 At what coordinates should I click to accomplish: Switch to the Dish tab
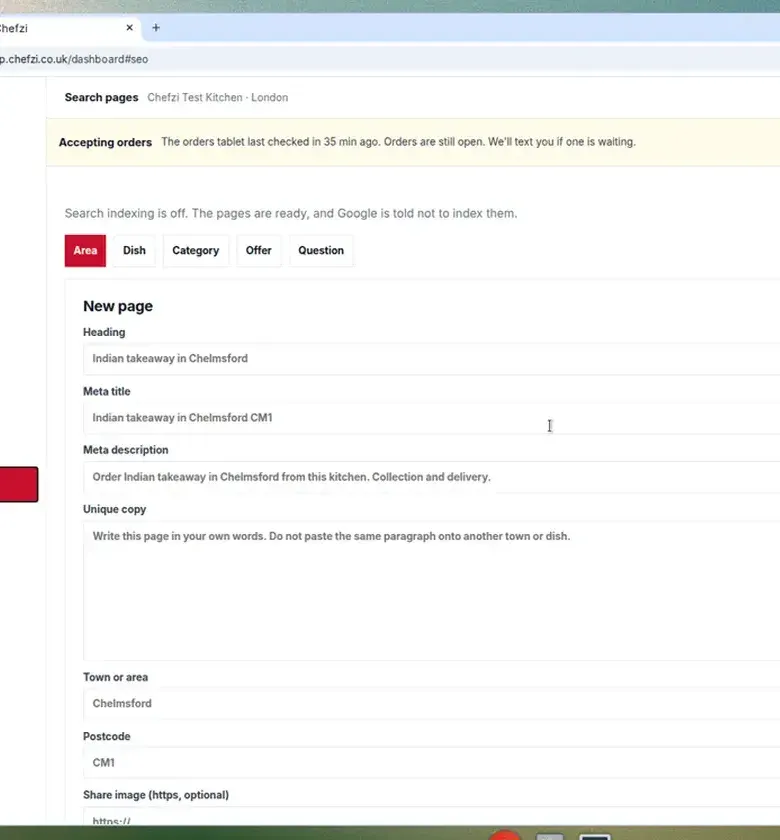coord(134,250)
